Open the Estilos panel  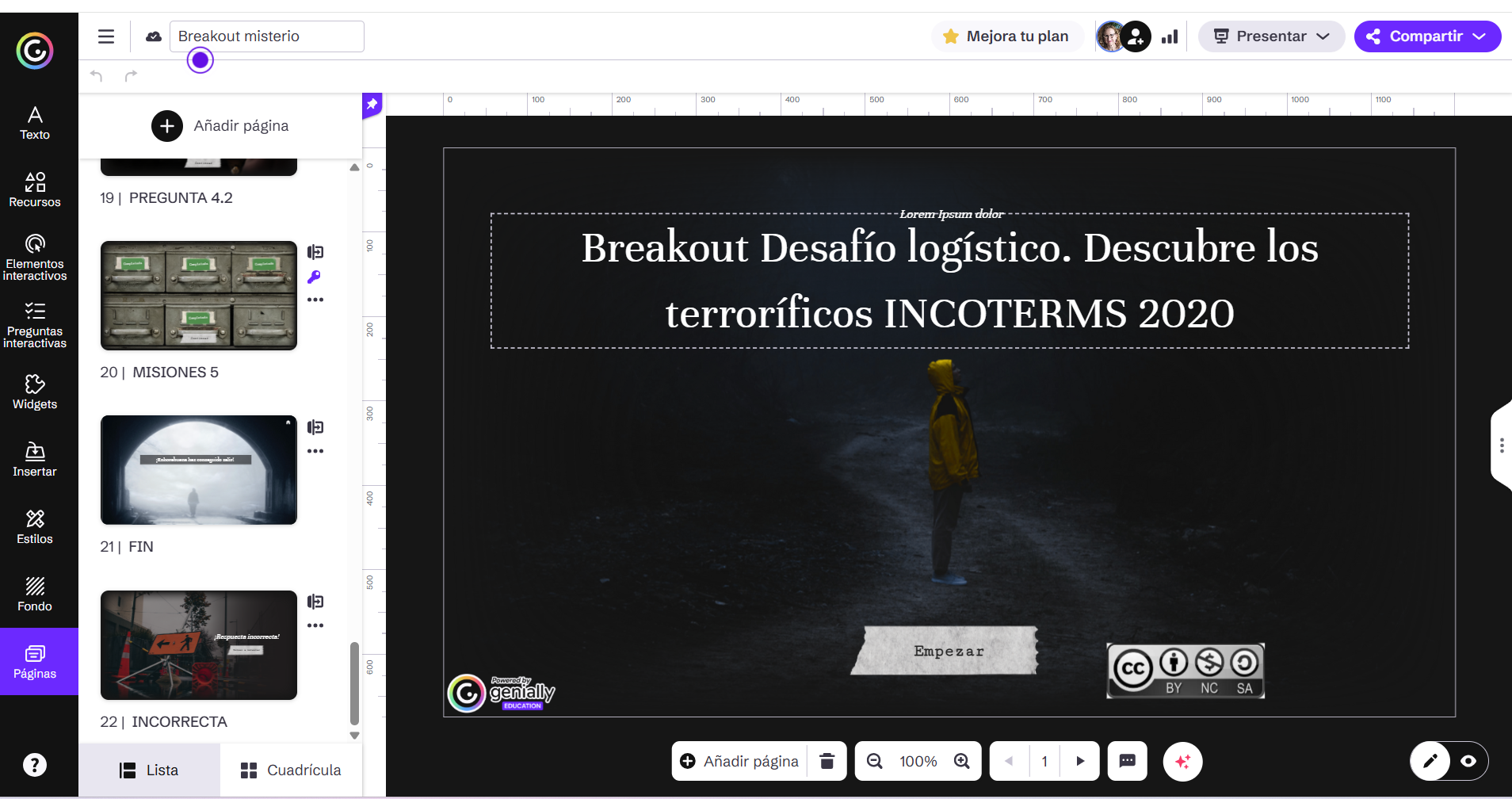[x=35, y=527]
